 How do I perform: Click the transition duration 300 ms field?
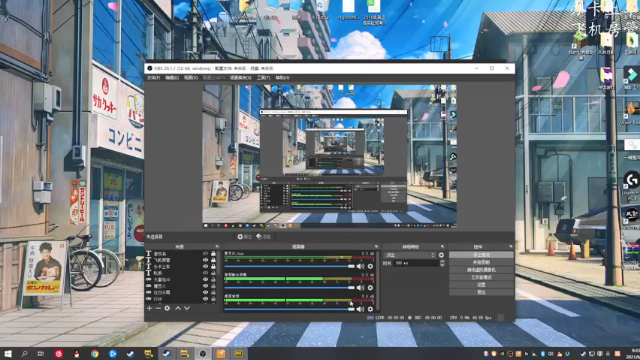pyautogui.click(x=416, y=263)
